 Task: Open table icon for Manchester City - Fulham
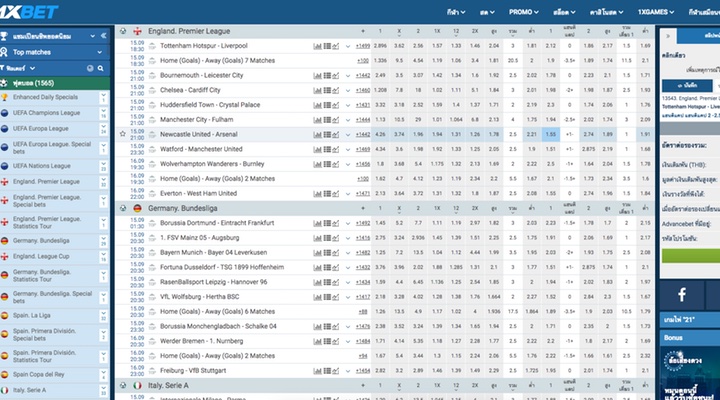point(327,120)
